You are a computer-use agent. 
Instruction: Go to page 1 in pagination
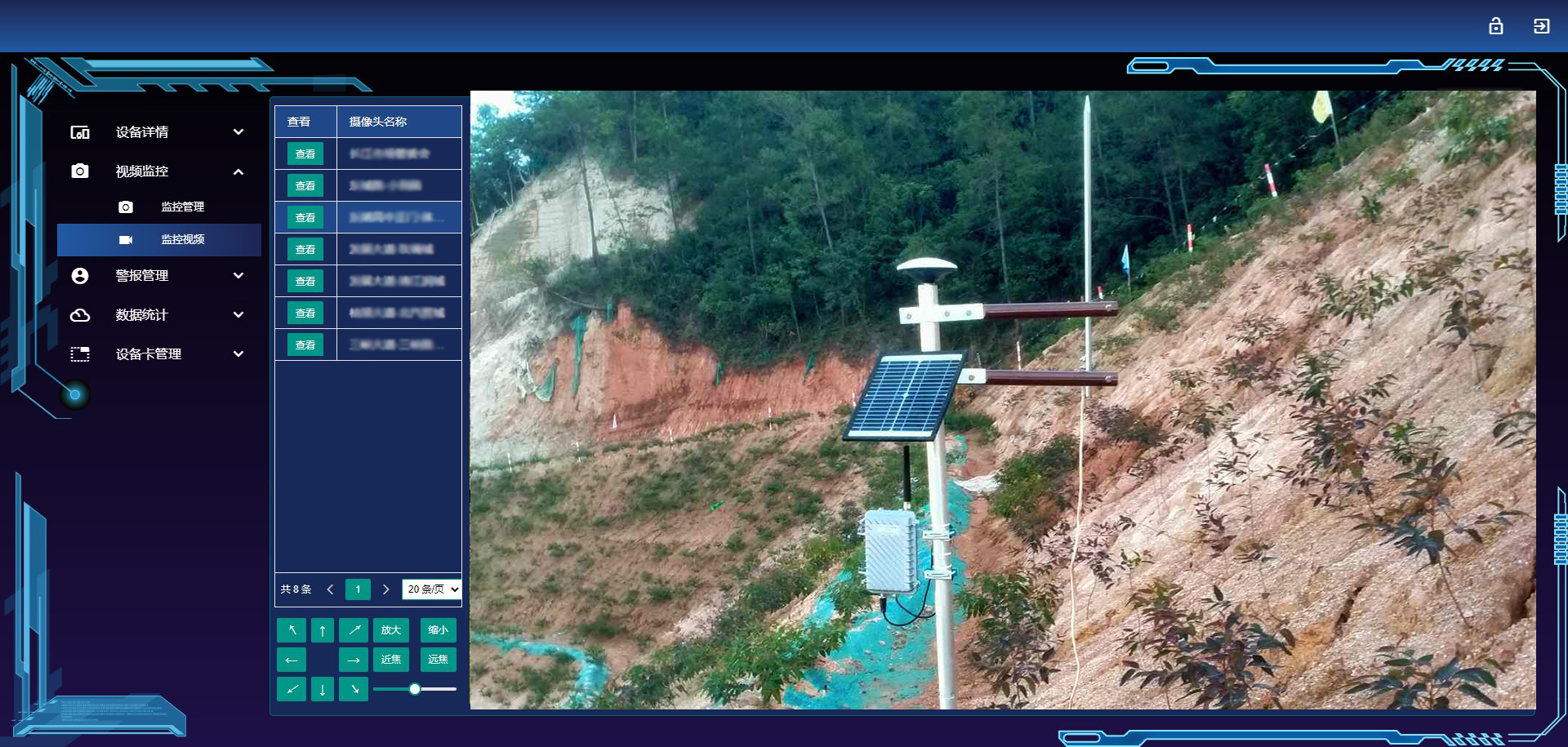click(358, 589)
